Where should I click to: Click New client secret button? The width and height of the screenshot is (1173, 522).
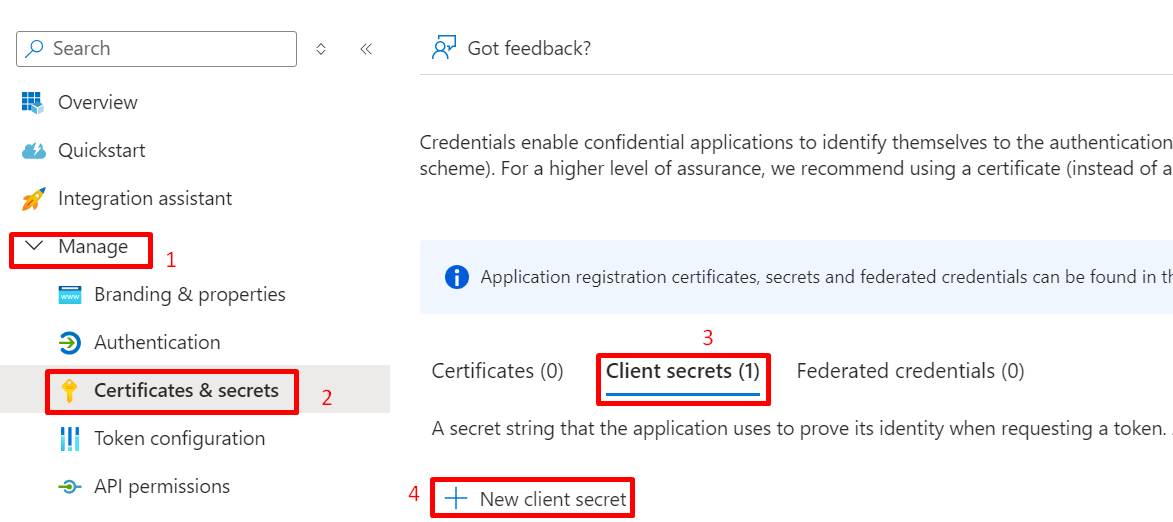[537, 498]
